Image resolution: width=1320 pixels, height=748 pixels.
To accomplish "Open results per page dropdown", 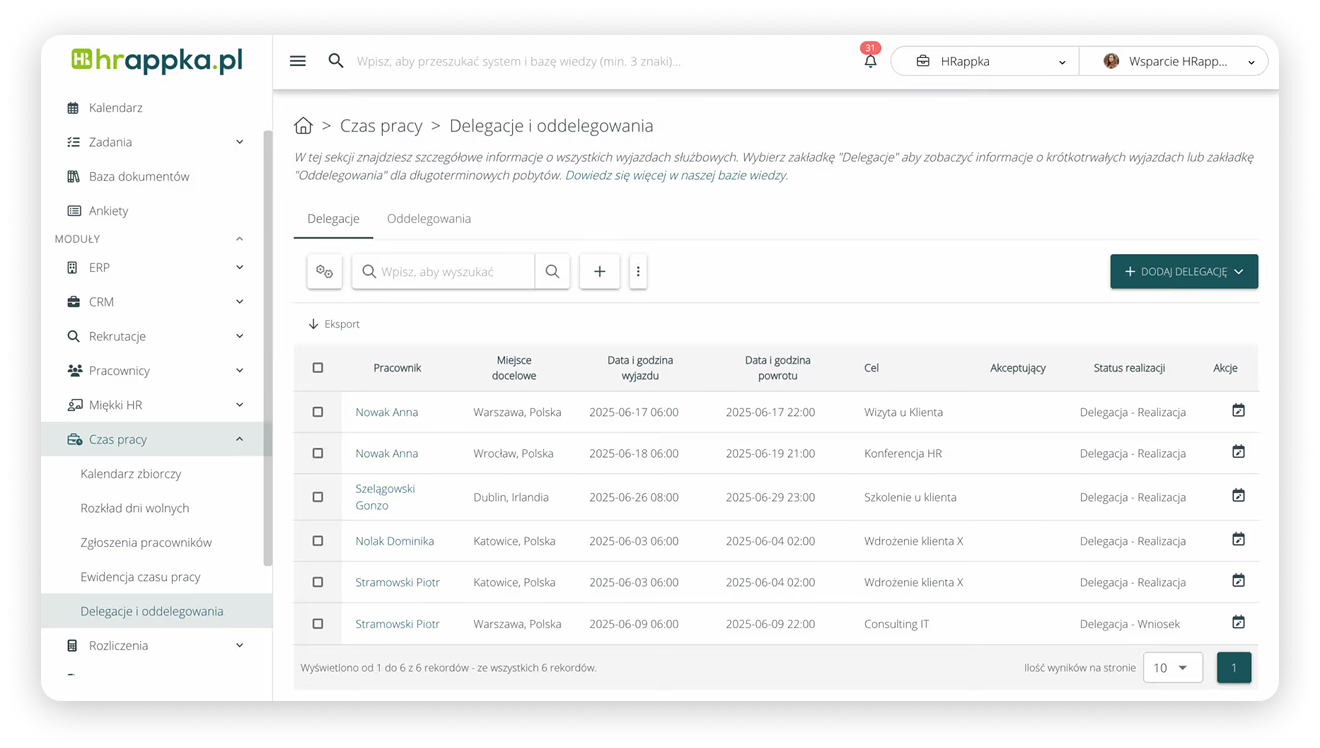I will point(1172,667).
